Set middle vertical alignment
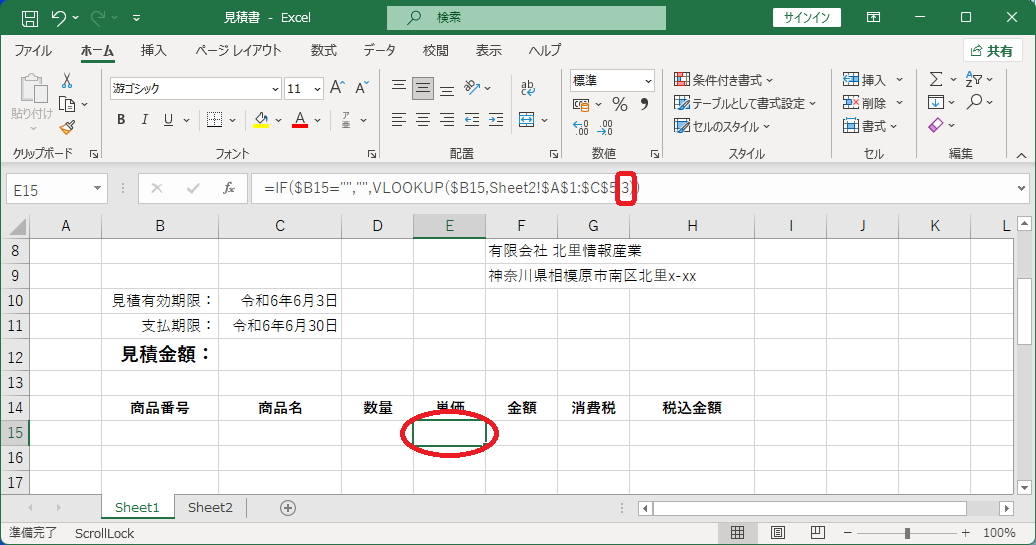 click(423, 88)
